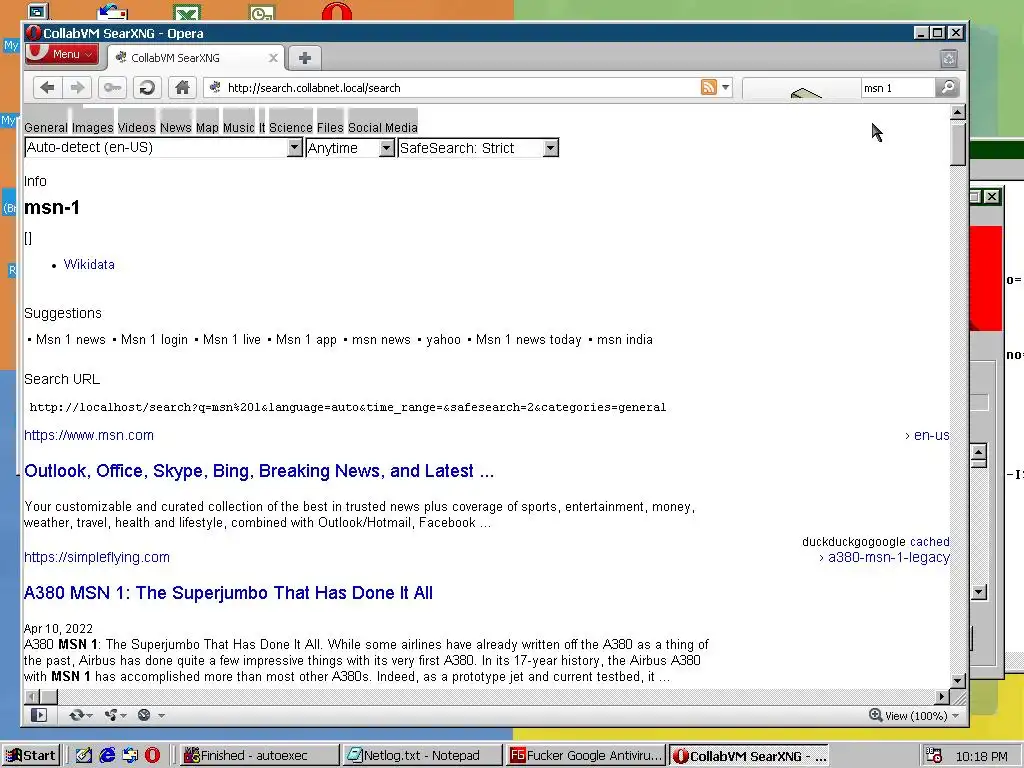Launch Internet Explorer from Quick Launch
The image size is (1024, 768).
[x=107, y=756]
